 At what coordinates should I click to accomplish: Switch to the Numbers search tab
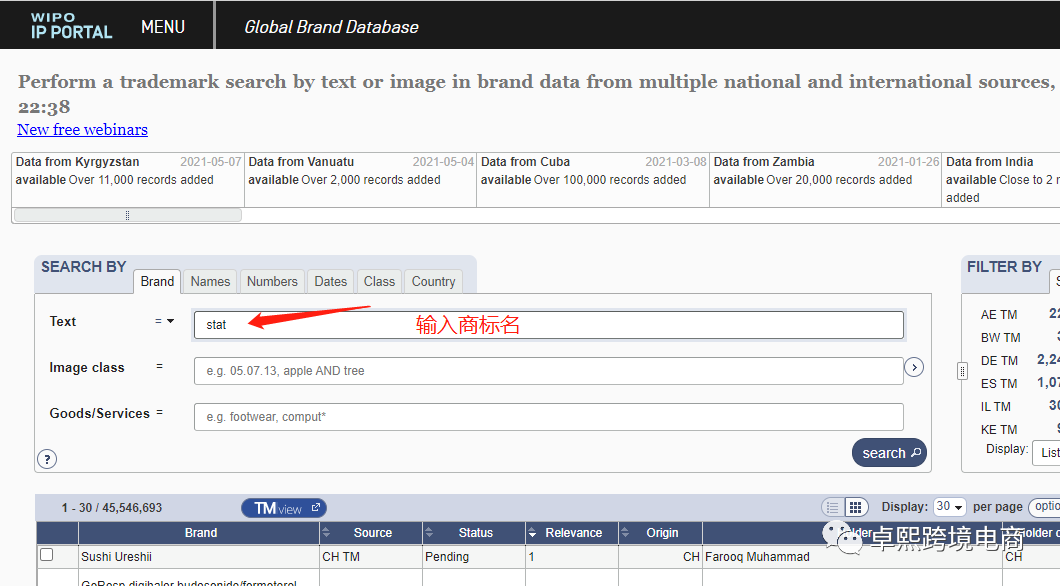click(x=272, y=281)
